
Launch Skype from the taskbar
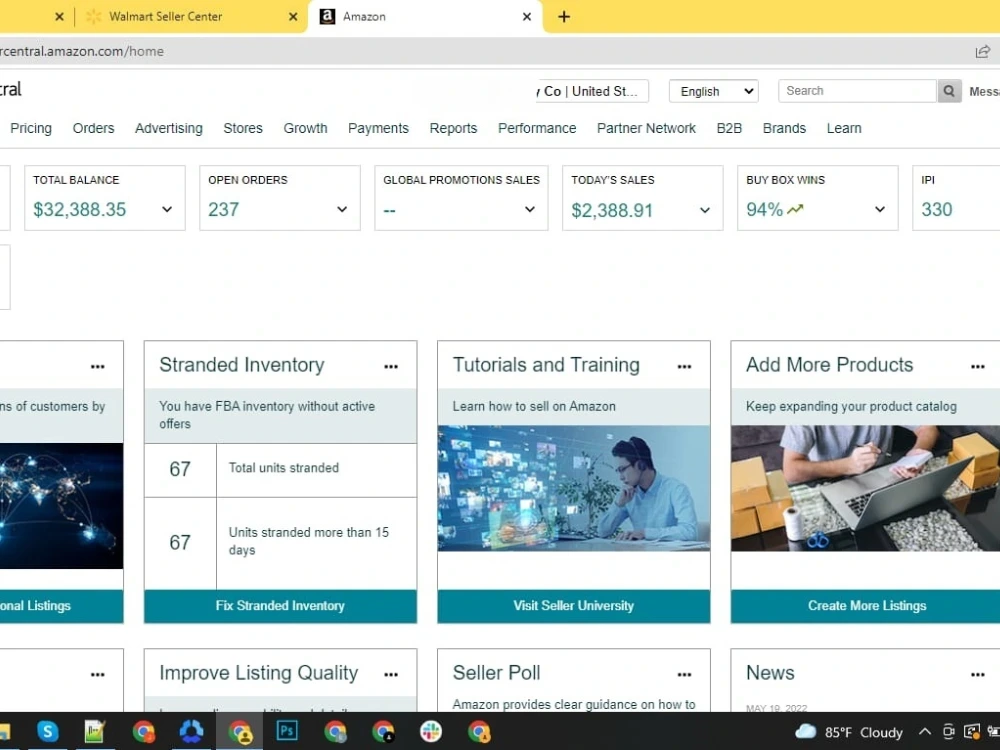point(48,732)
